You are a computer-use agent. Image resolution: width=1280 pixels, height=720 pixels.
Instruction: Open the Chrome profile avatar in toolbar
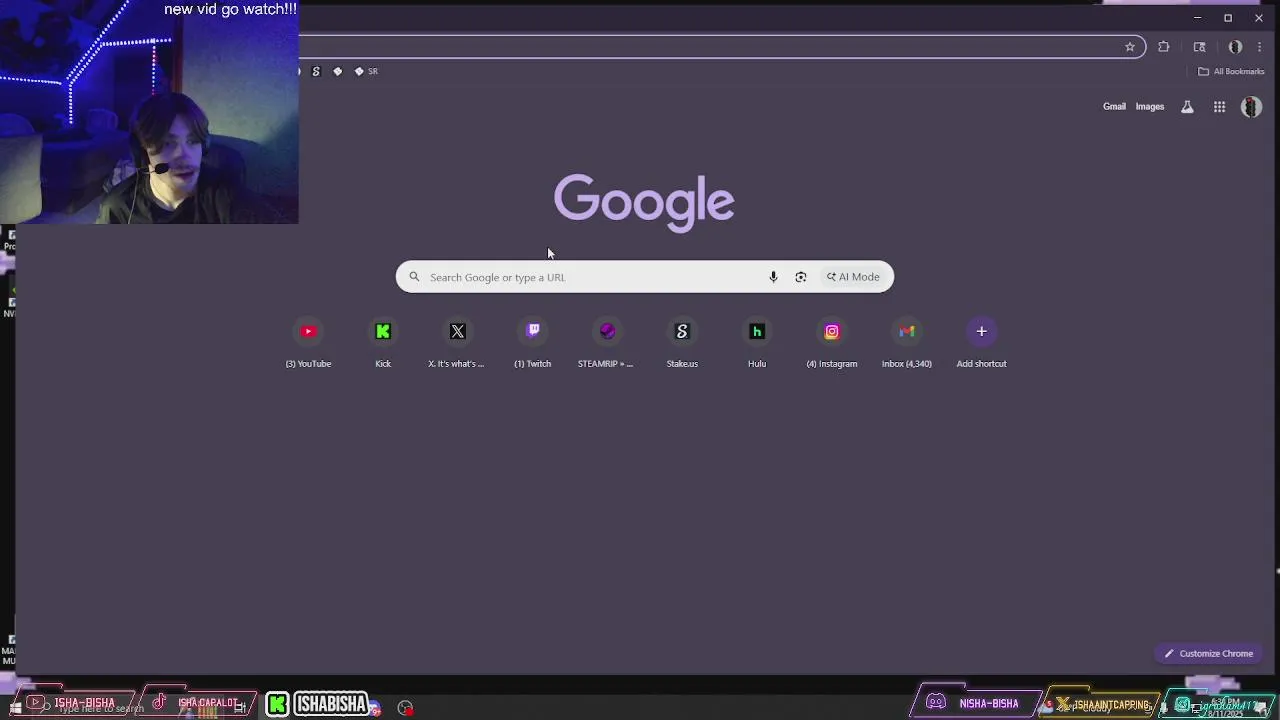tap(1235, 47)
